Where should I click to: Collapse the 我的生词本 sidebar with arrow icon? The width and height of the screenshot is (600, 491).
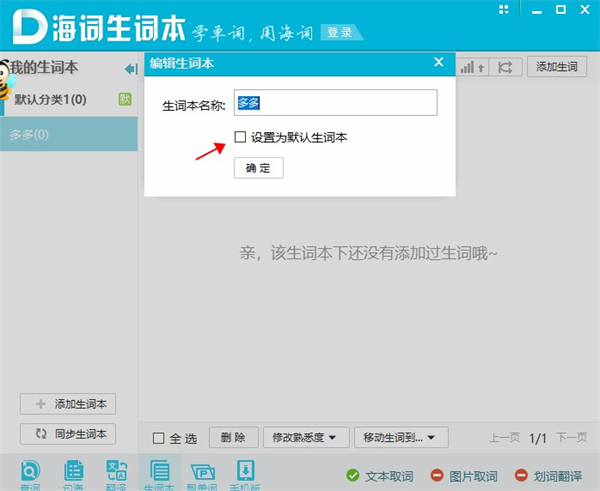click(131, 69)
